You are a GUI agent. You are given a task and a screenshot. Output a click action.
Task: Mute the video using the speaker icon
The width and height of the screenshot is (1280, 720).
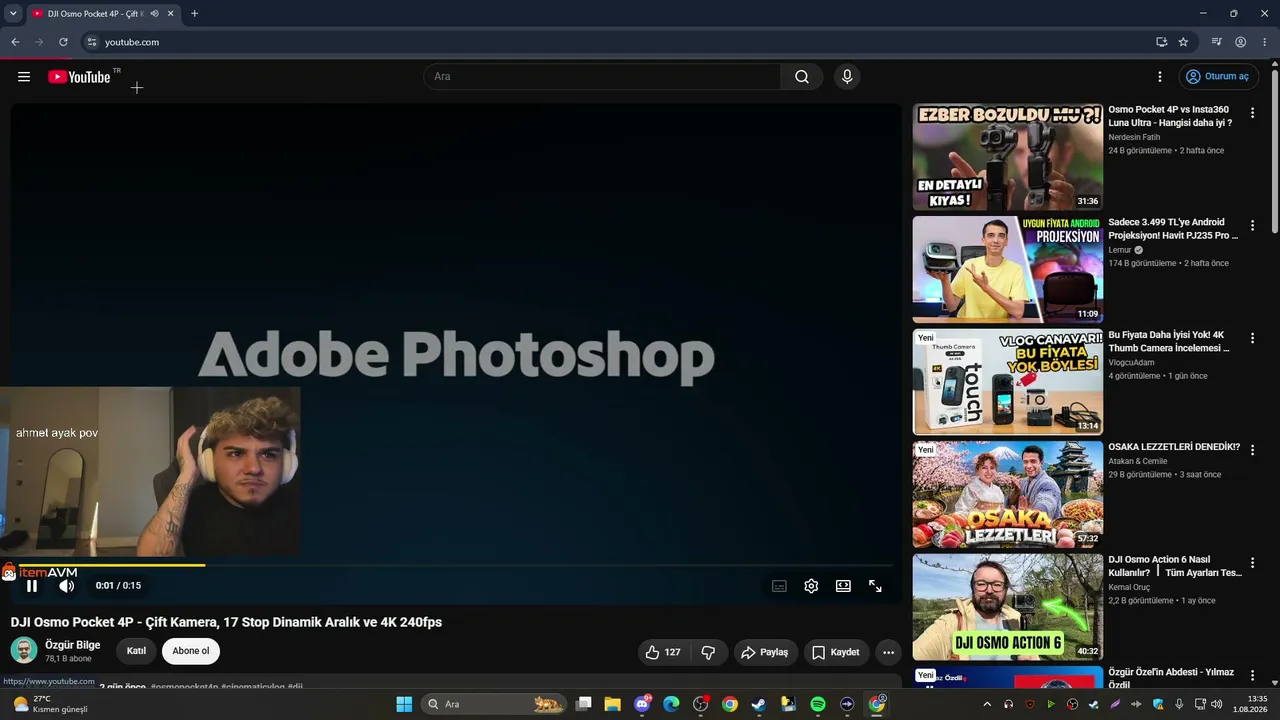pos(67,586)
